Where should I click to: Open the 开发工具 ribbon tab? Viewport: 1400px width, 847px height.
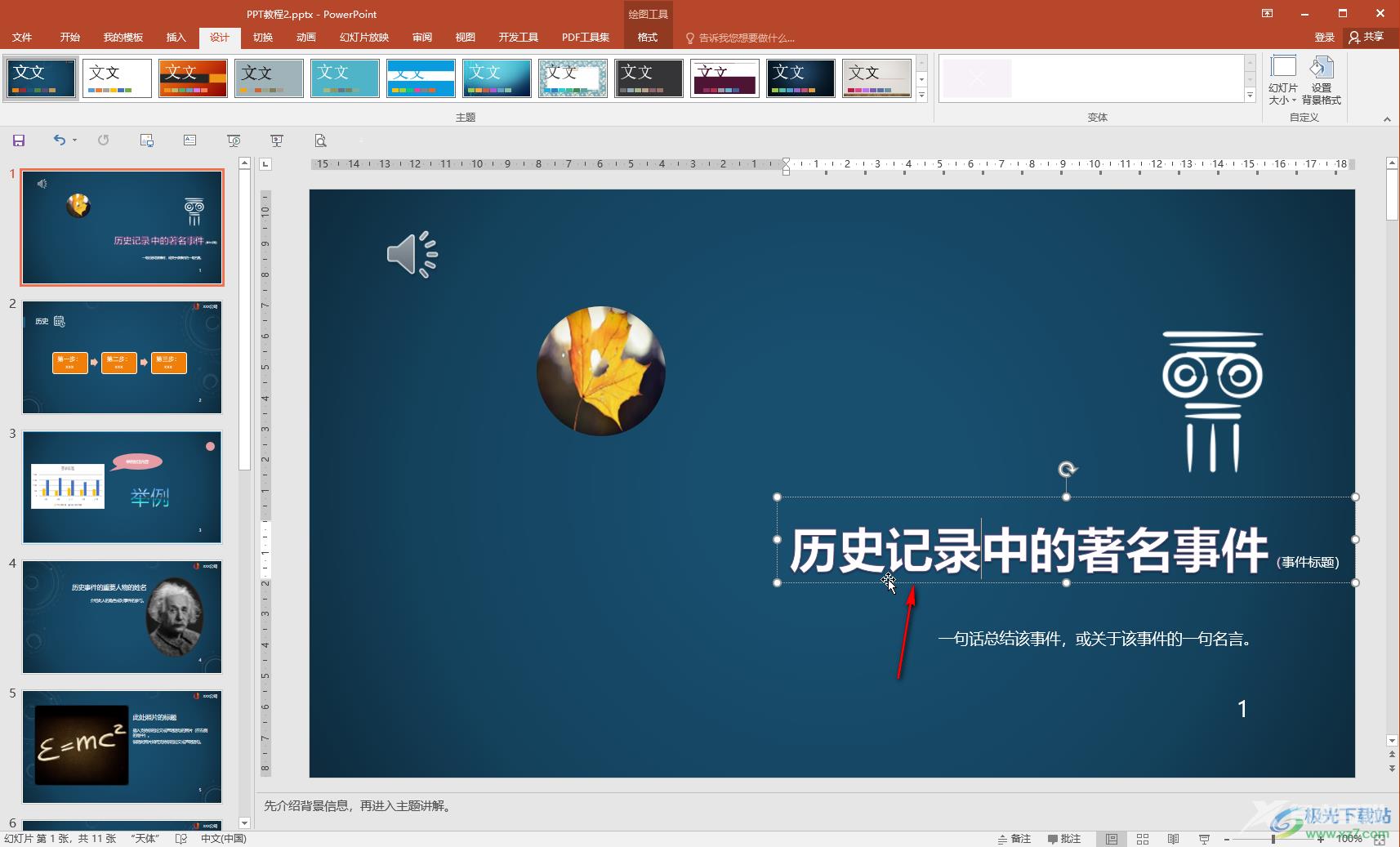click(x=519, y=38)
